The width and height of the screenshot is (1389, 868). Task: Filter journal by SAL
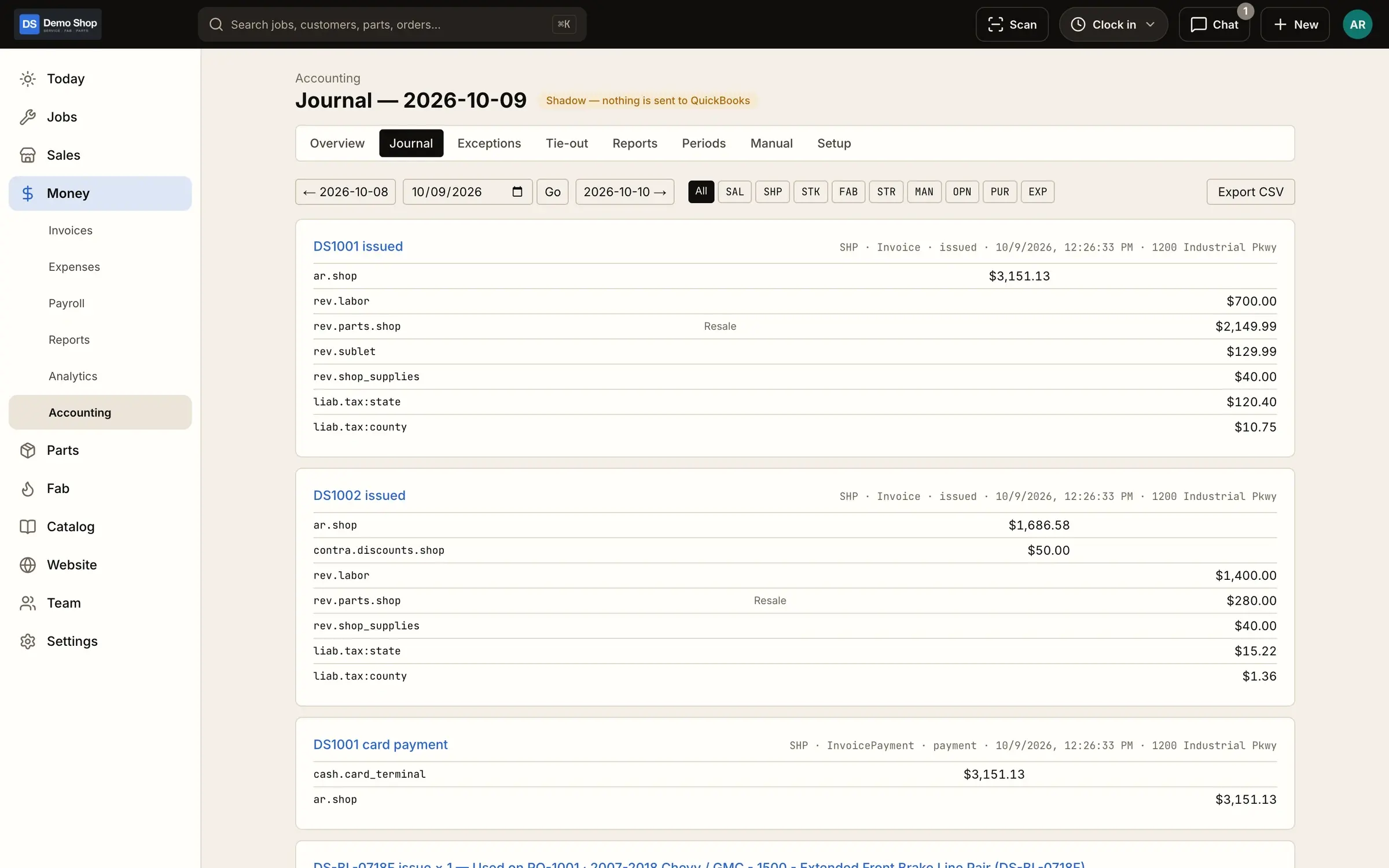click(734, 192)
